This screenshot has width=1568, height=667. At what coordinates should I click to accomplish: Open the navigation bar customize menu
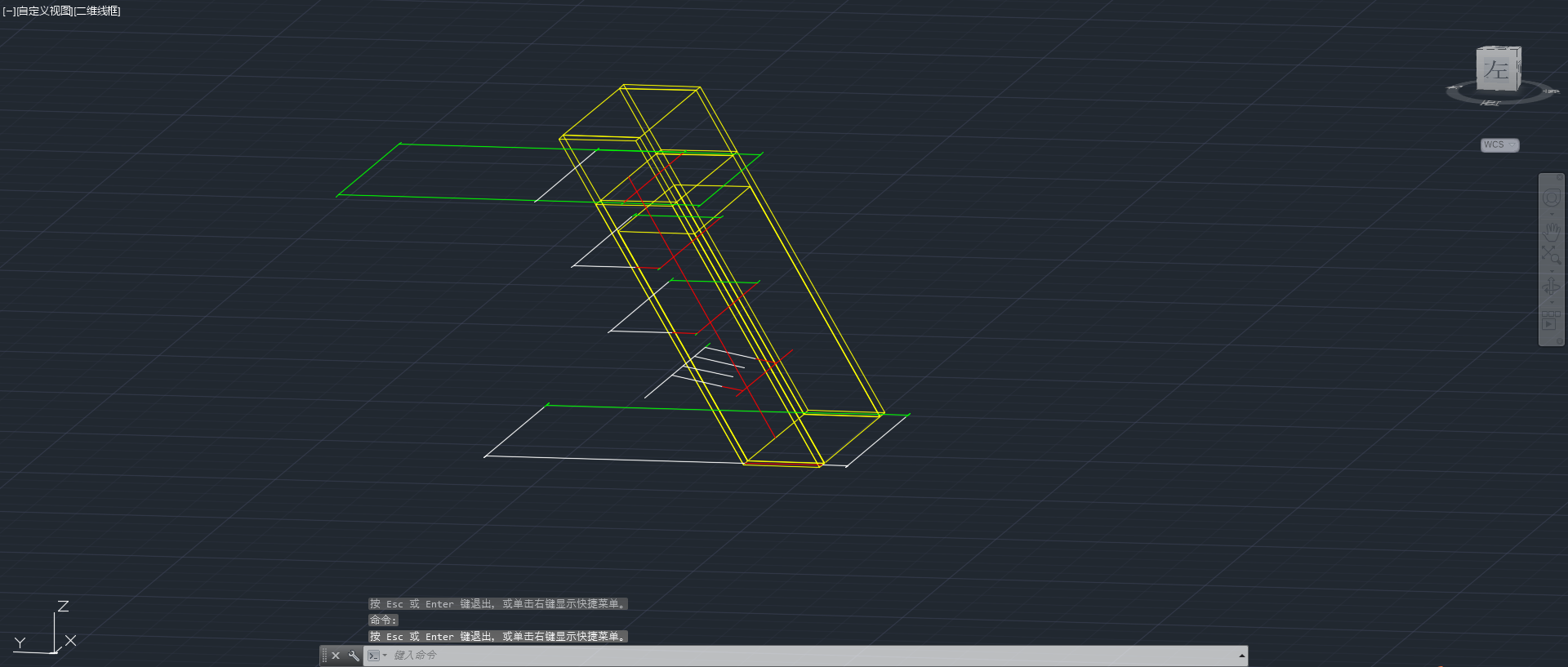1560,340
